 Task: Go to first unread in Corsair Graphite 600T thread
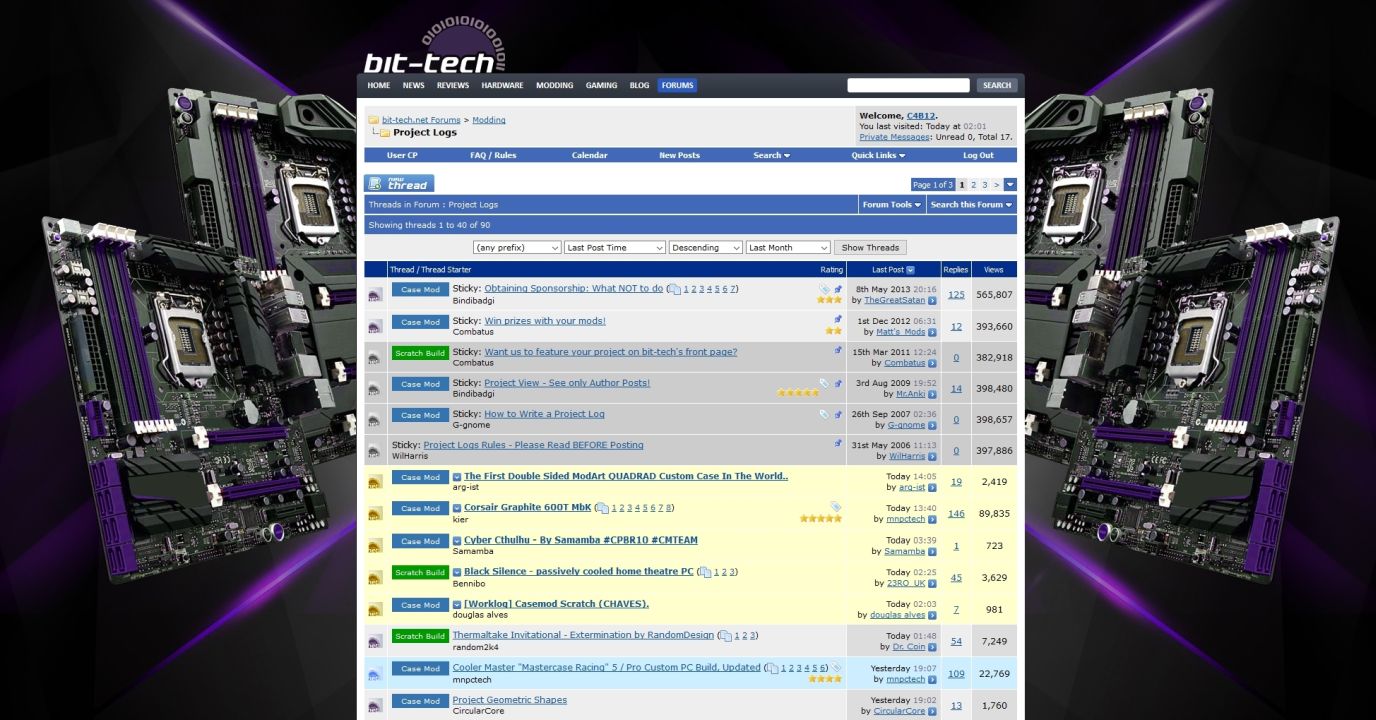tap(457, 508)
